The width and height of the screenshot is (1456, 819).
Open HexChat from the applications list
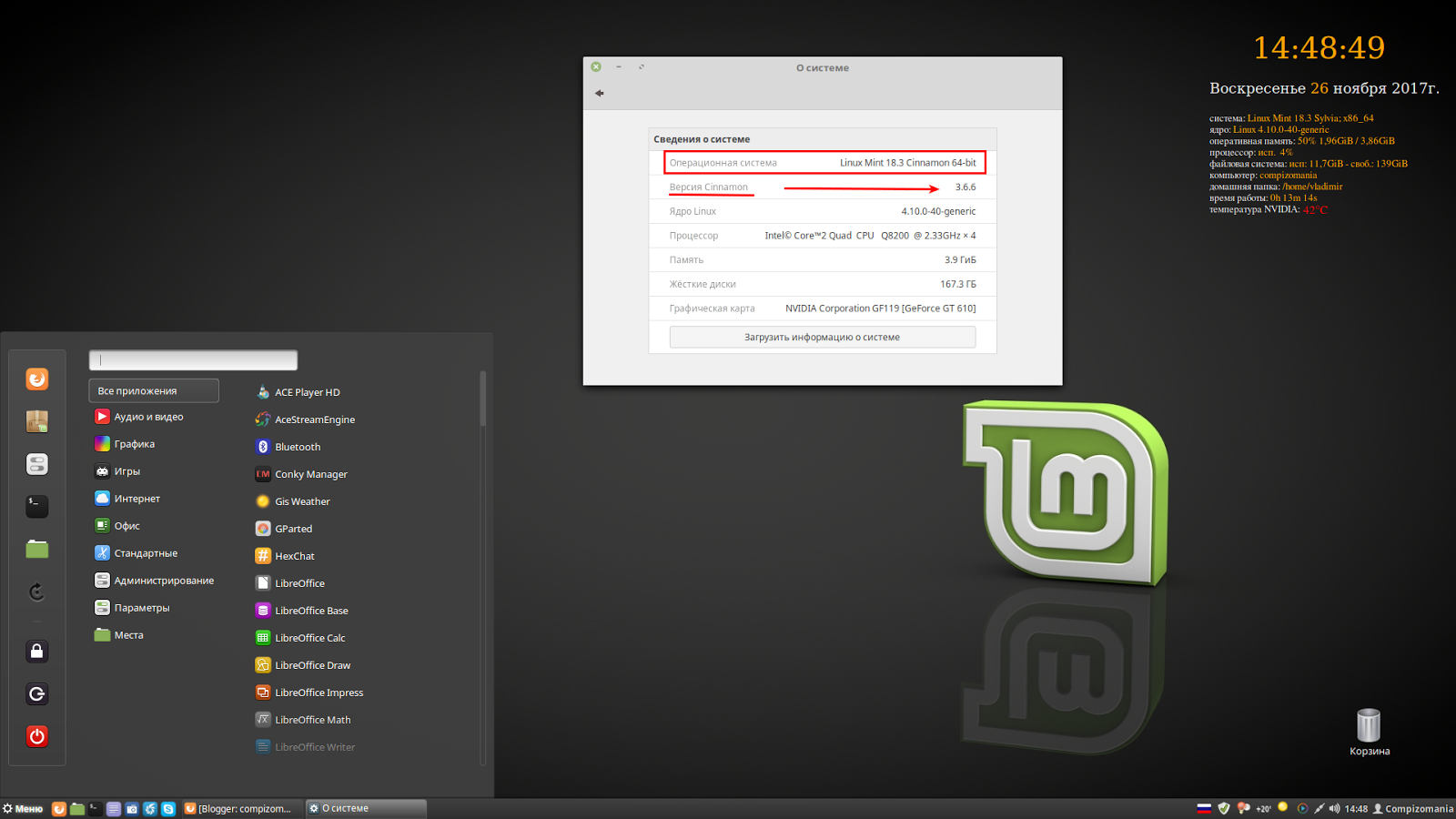tap(294, 555)
